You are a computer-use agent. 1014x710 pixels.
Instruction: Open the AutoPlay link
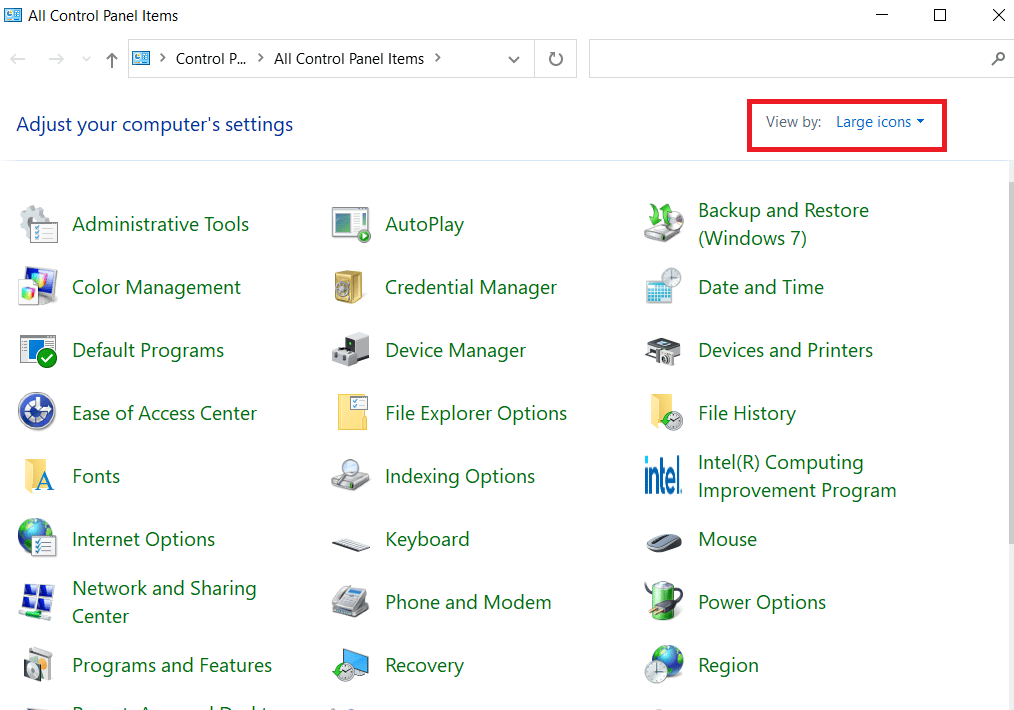[424, 224]
